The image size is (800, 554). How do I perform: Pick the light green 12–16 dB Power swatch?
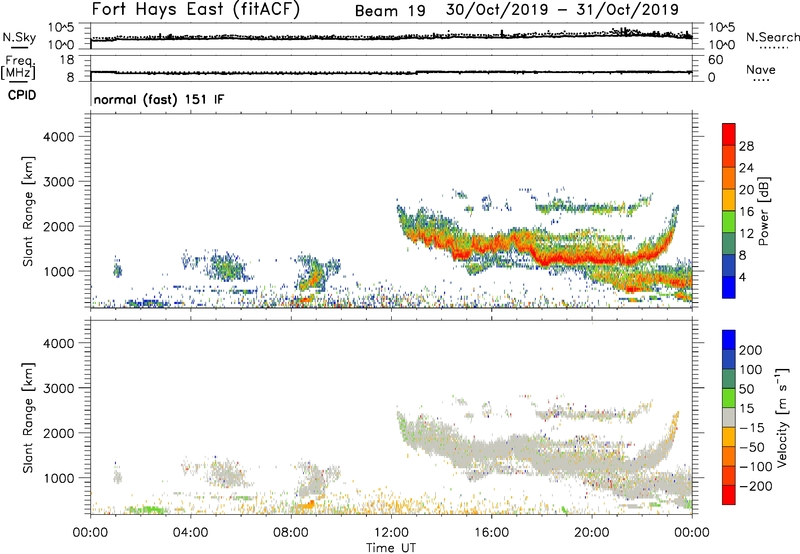pos(729,222)
